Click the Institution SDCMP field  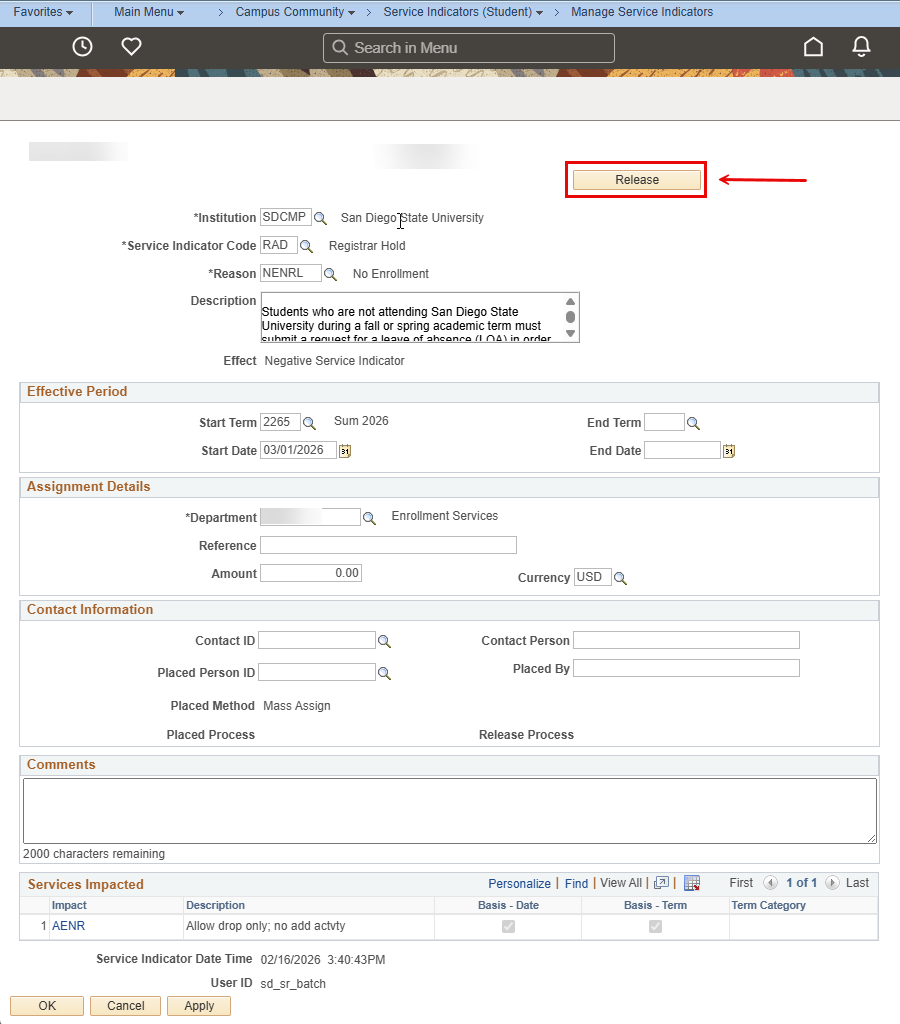285,217
